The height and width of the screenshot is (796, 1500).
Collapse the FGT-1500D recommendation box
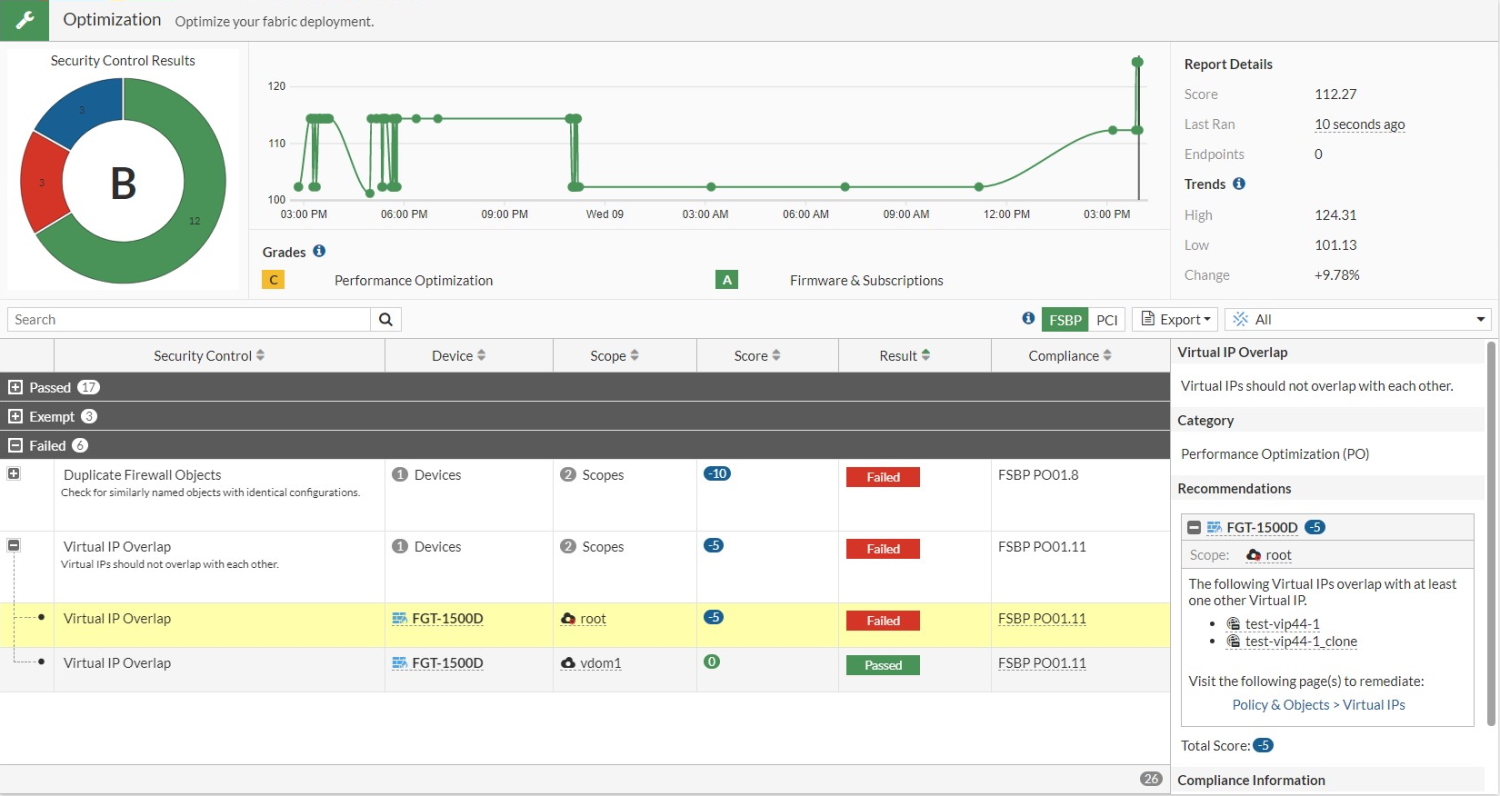coord(1194,528)
